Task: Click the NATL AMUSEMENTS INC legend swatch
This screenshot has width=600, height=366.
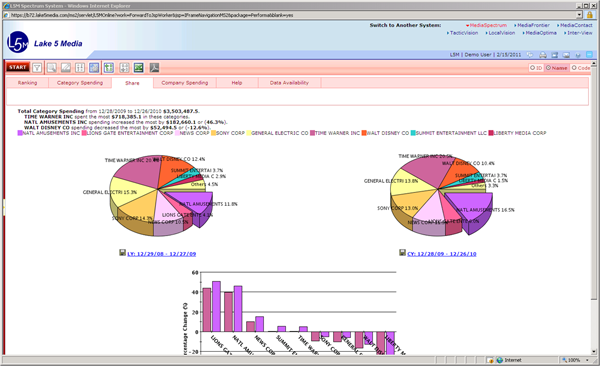Action: [20, 133]
